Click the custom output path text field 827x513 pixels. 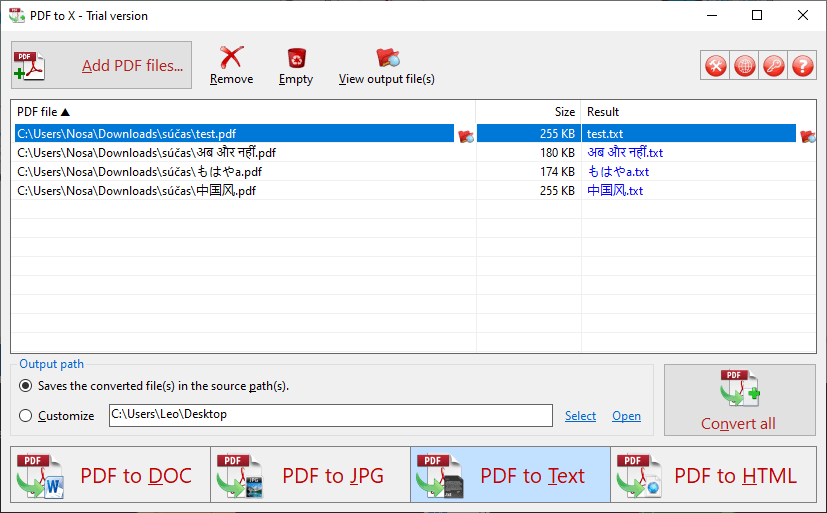click(x=331, y=415)
